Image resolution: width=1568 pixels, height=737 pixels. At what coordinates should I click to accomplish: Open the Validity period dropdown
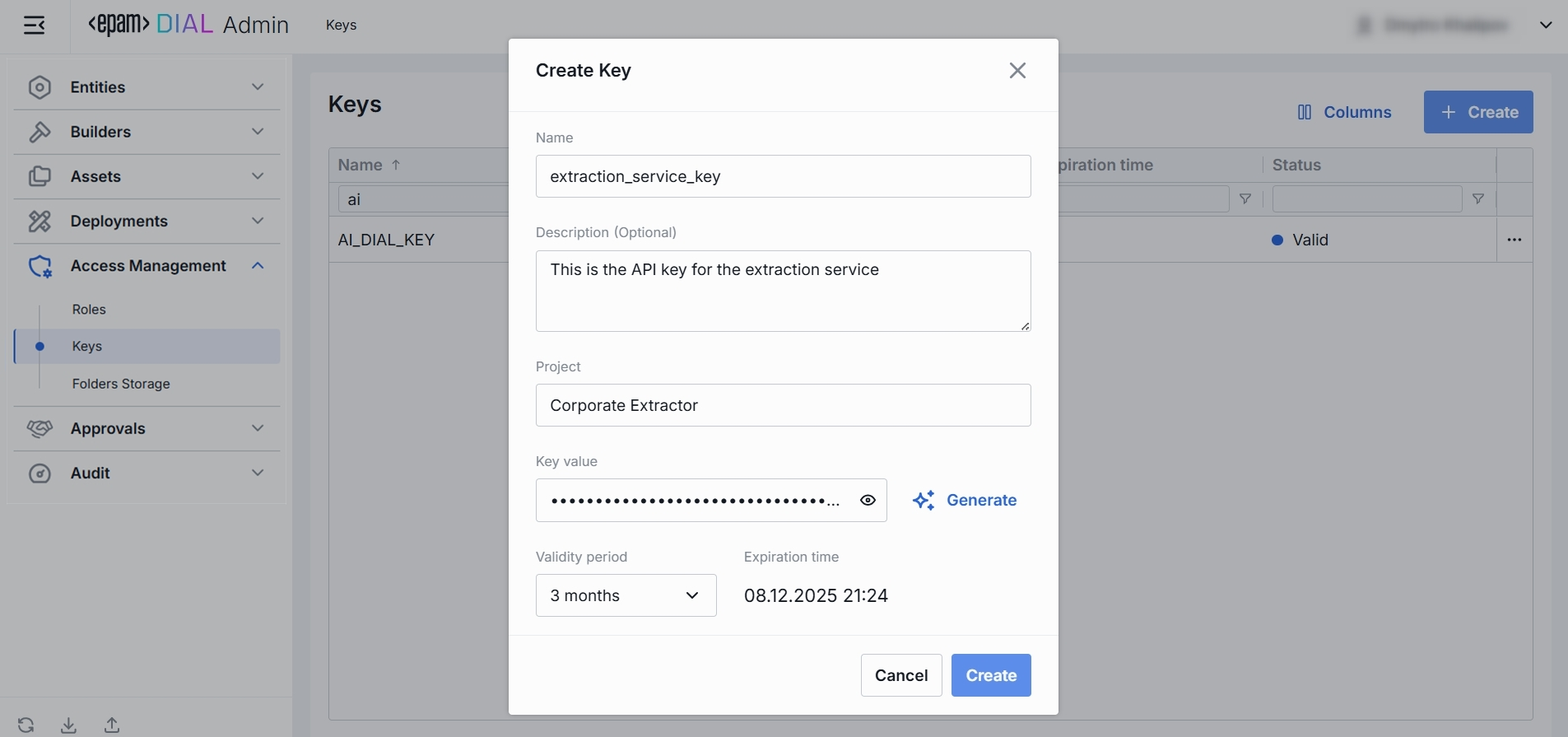tap(626, 595)
